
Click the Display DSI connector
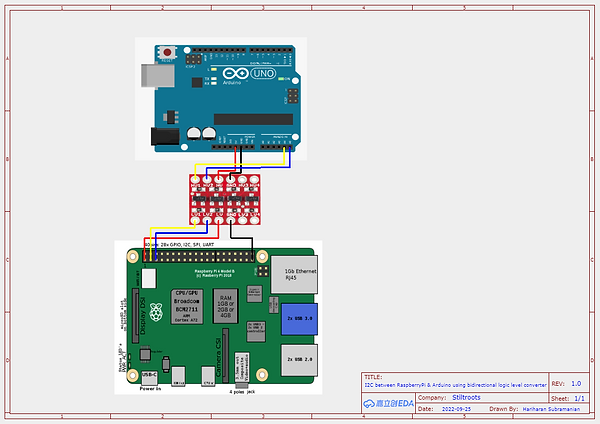click(136, 316)
